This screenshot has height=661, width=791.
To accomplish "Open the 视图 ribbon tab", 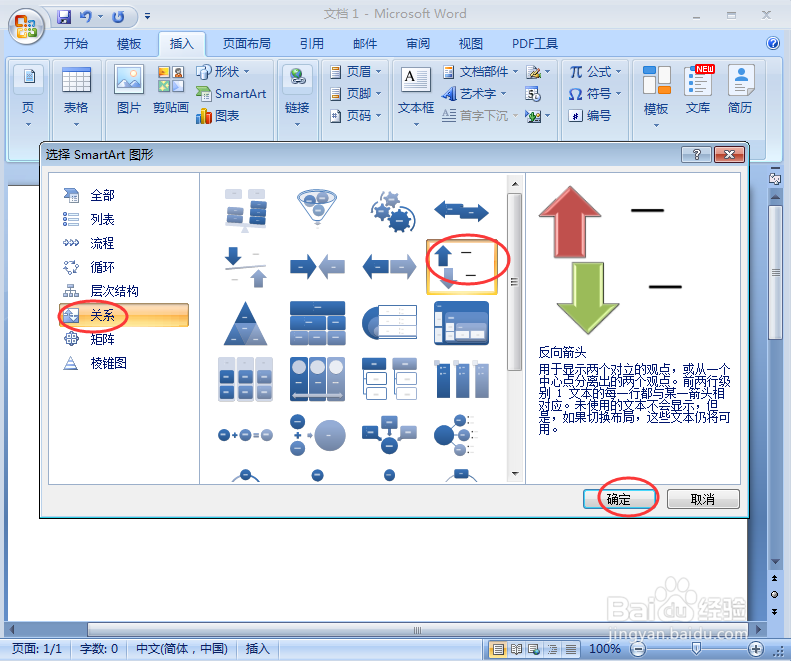I will [471, 43].
